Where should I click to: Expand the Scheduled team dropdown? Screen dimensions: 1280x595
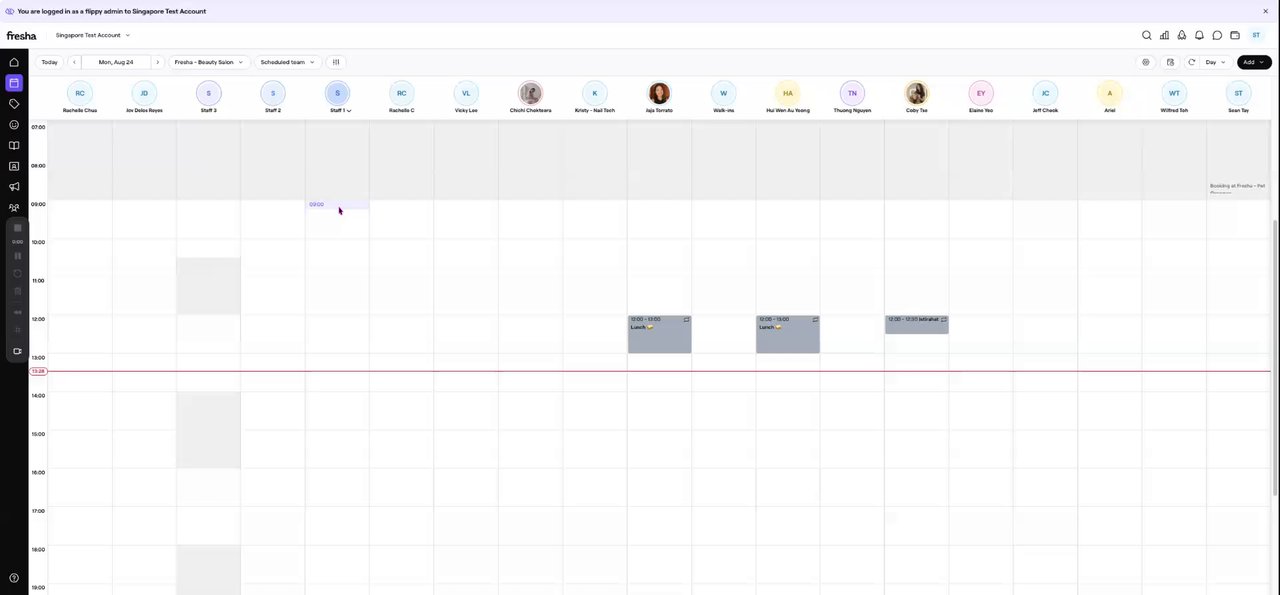pyautogui.click(x=287, y=62)
